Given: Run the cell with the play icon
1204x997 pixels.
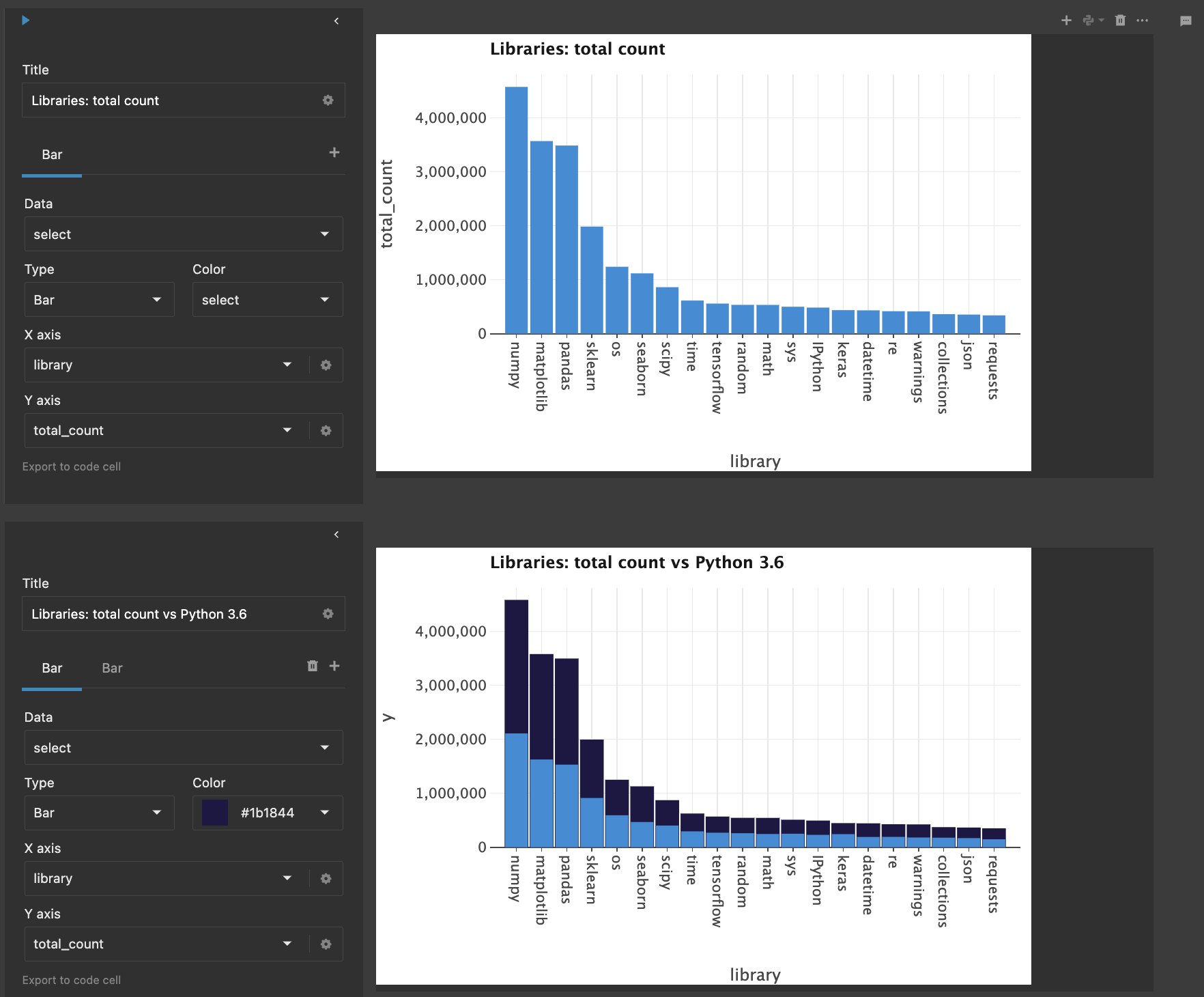Looking at the screenshot, I should coord(25,20).
